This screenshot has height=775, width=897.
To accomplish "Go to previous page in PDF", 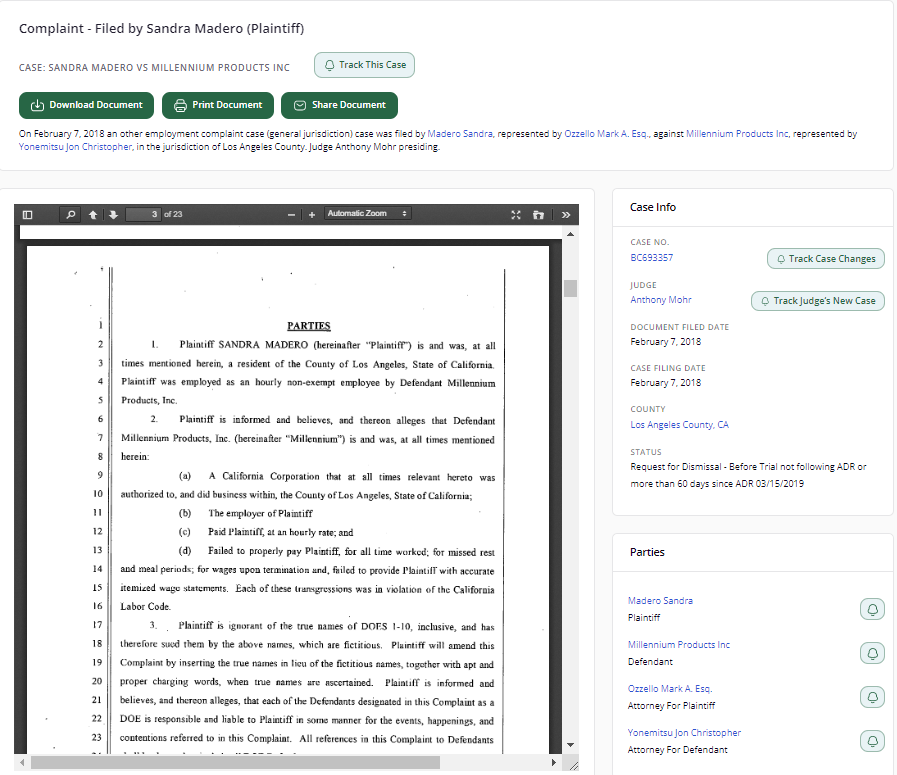I will [93, 214].
